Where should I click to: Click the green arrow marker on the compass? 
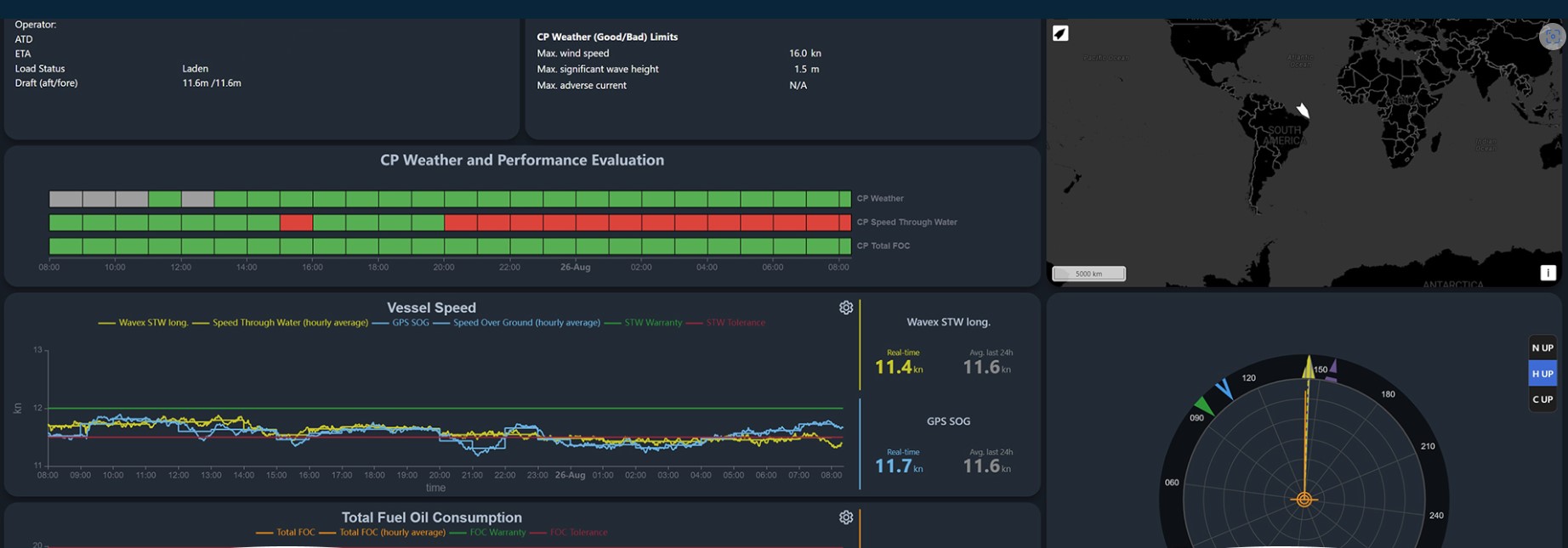click(1203, 404)
